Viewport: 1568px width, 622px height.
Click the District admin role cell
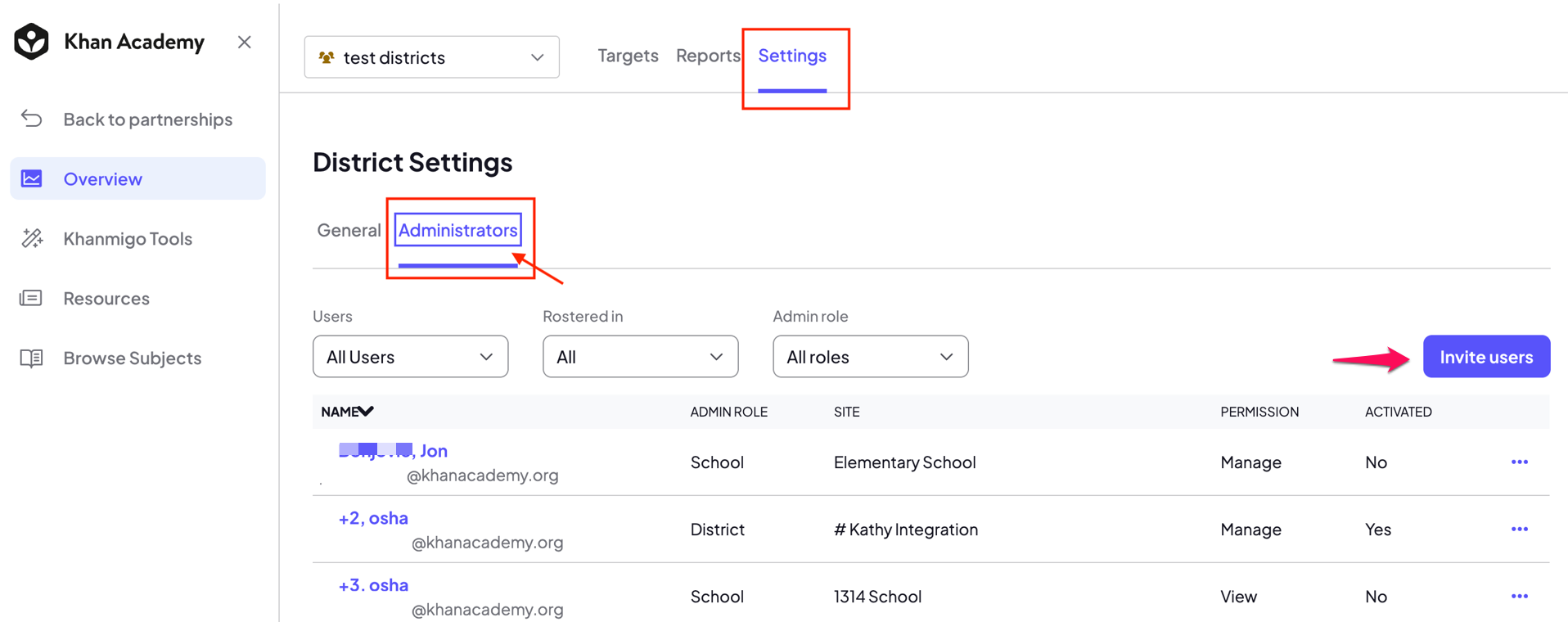717,530
